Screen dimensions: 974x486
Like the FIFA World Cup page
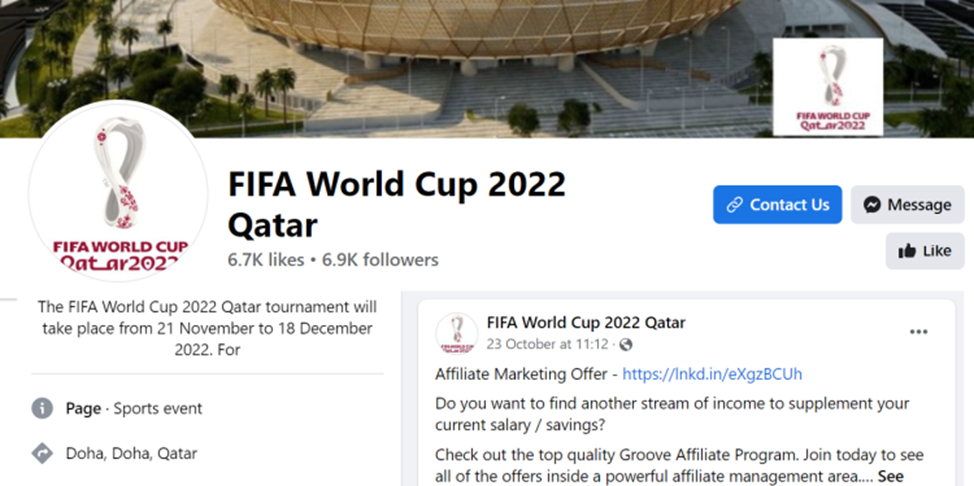click(x=924, y=251)
